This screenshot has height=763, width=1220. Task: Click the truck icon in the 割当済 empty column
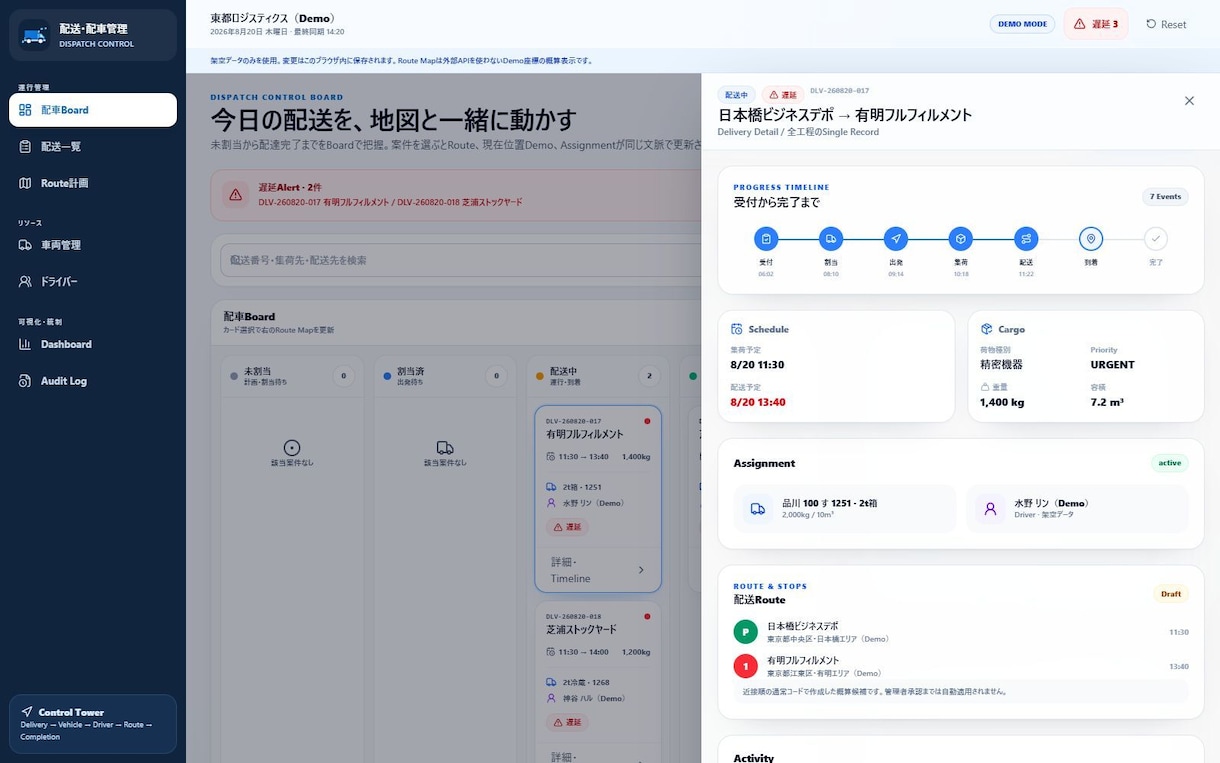(x=445, y=448)
